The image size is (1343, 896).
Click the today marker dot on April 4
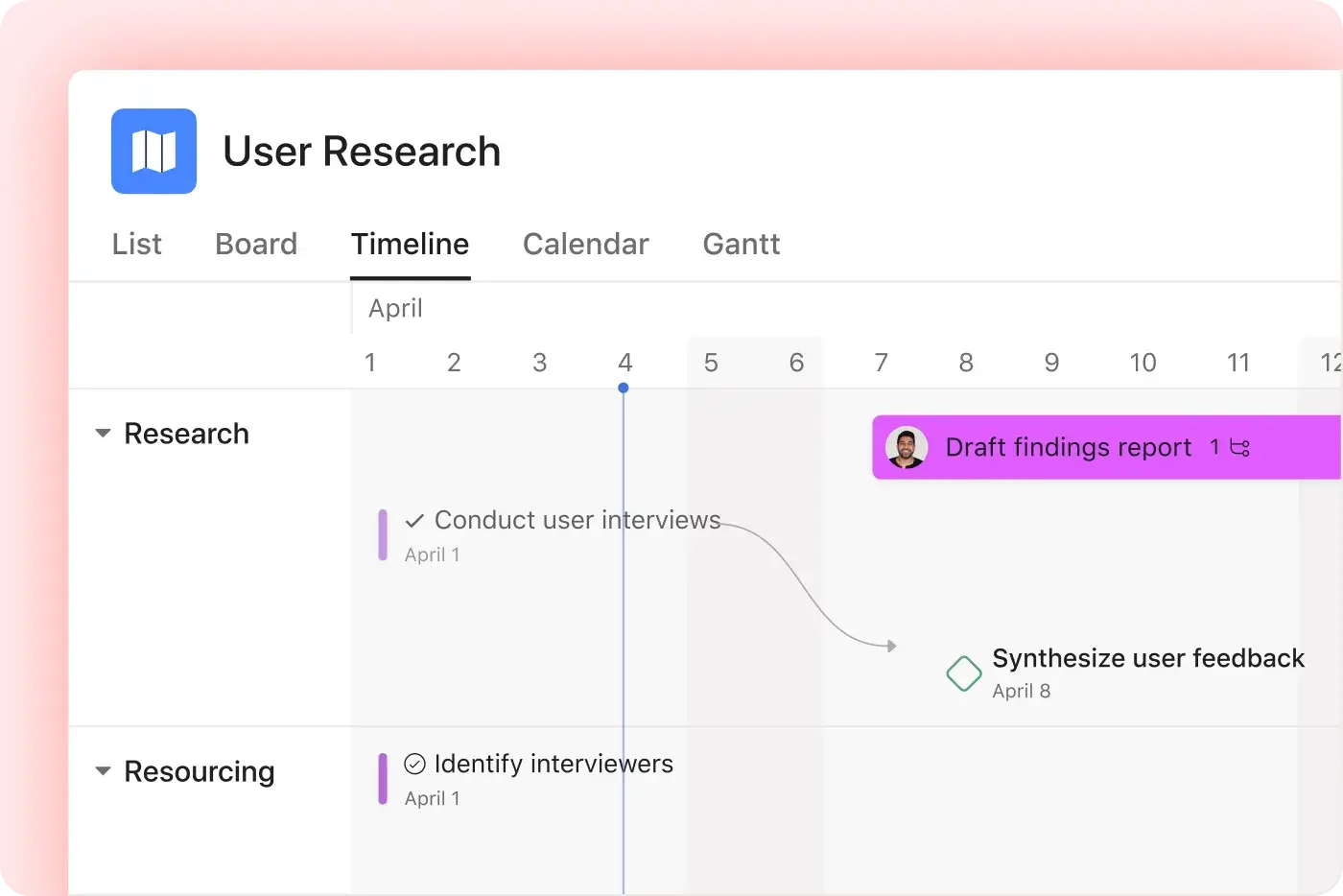(624, 388)
